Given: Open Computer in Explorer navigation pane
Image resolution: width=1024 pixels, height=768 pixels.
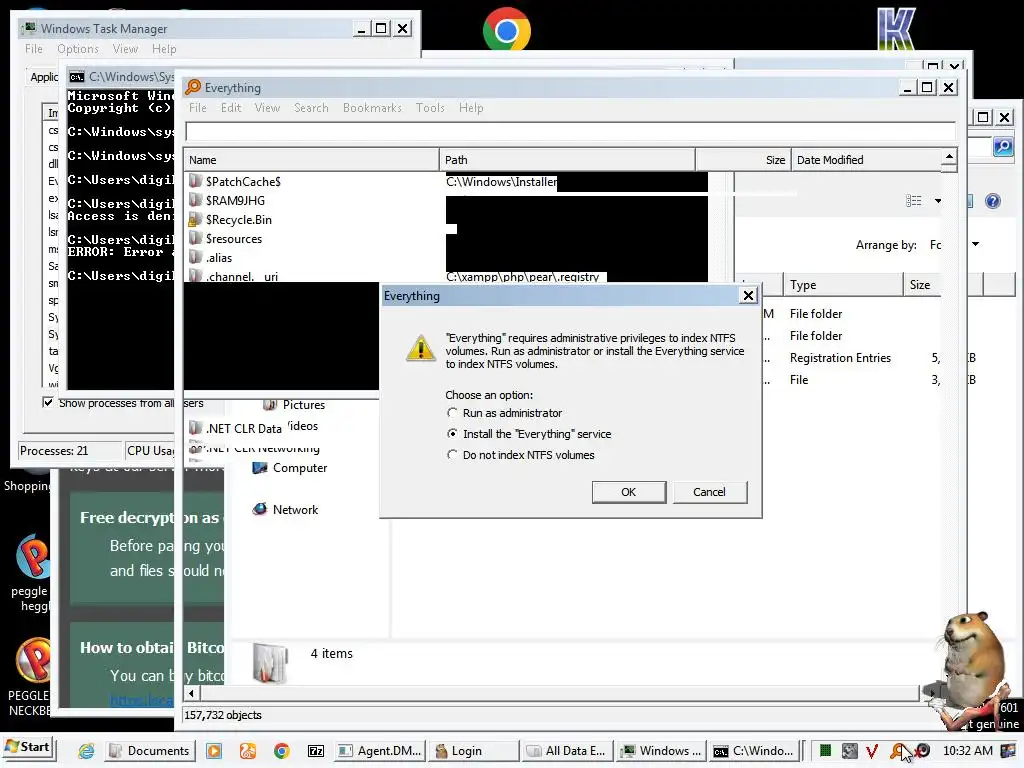Looking at the screenshot, I should pos(289,468).
